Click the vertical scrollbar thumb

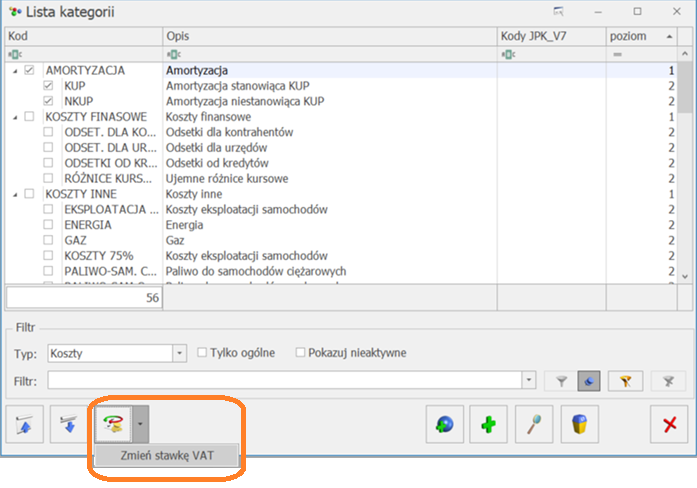point(685,87)
